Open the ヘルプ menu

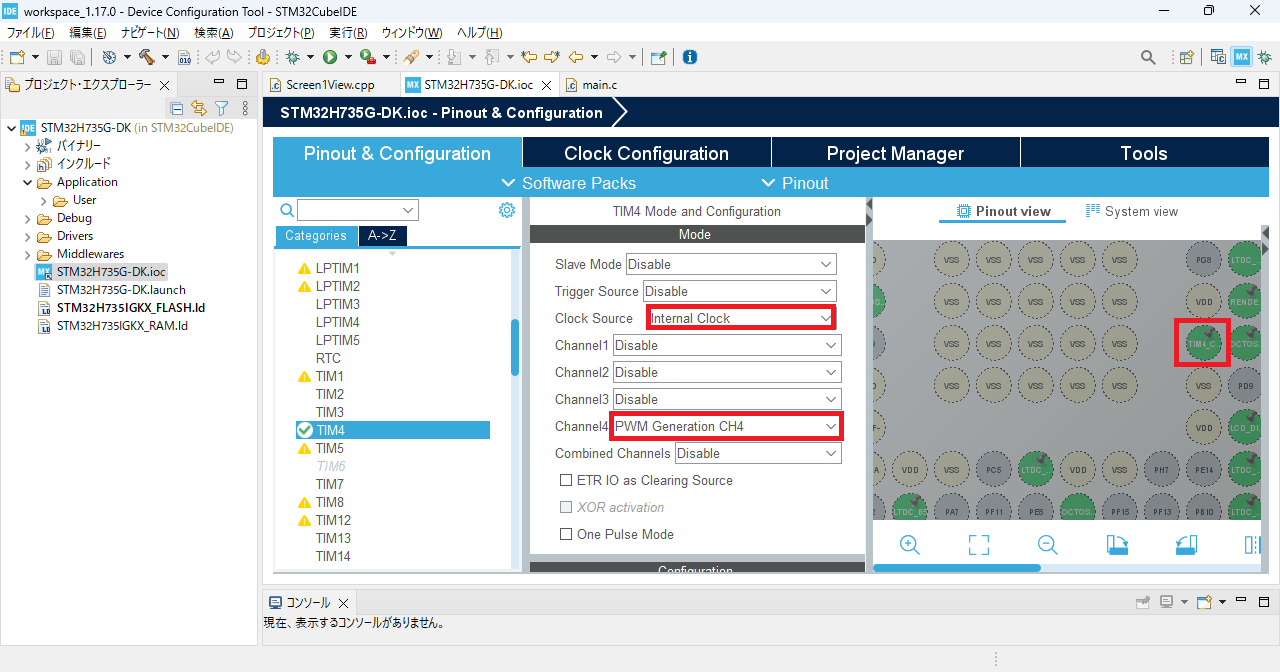tap(479, 33)
